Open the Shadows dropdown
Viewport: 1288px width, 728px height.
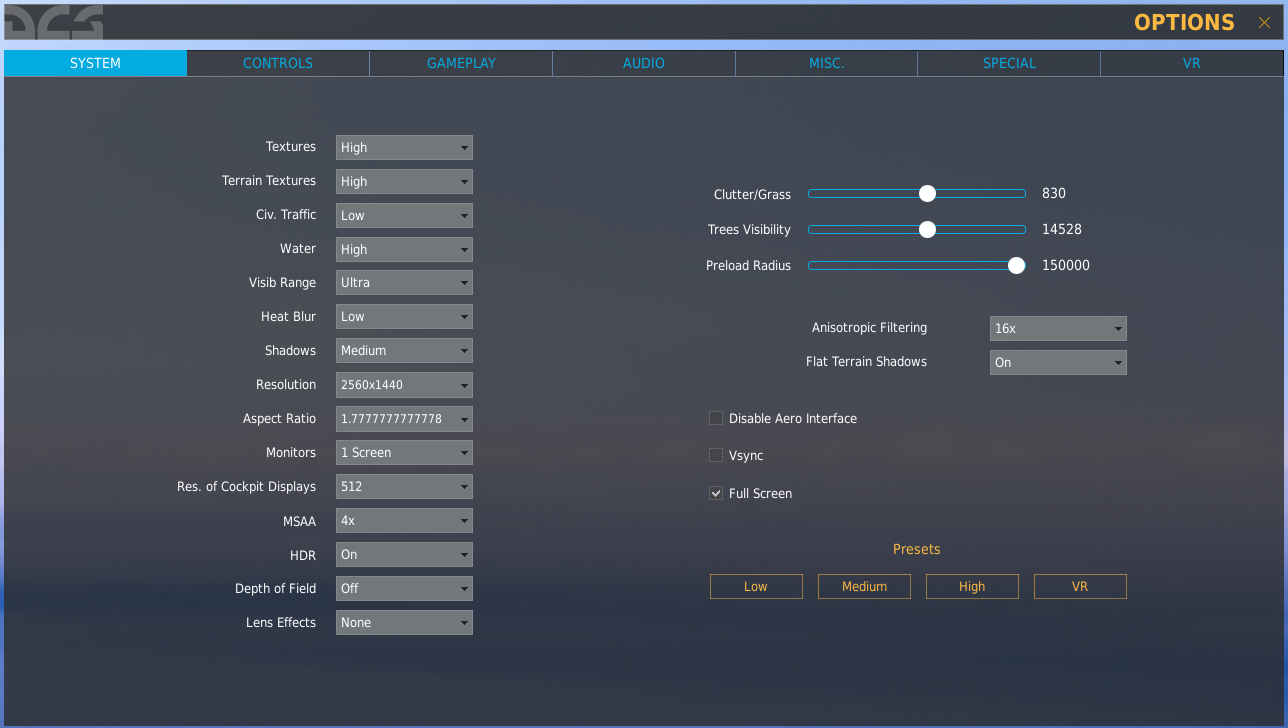(404, 351)
